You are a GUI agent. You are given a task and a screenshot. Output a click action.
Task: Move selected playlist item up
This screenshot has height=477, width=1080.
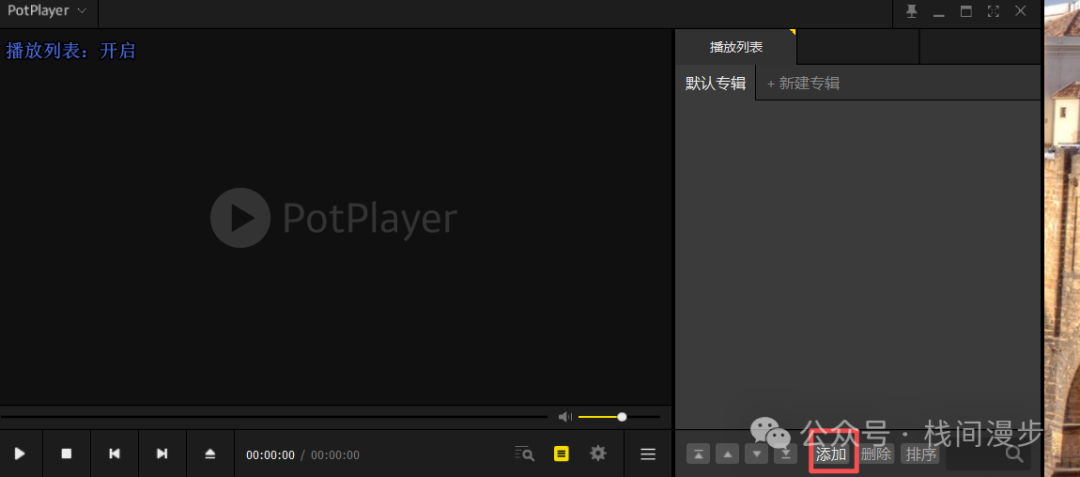click(x=727, y=454)
